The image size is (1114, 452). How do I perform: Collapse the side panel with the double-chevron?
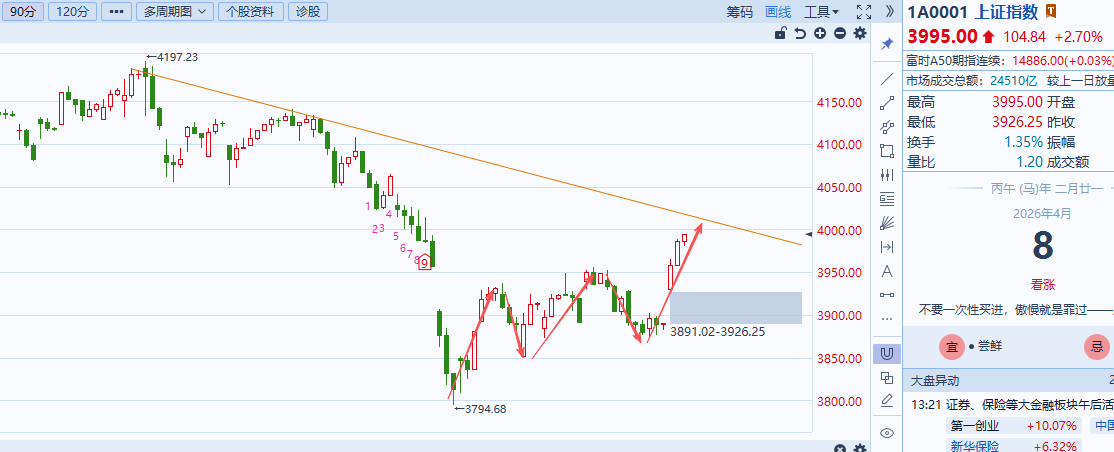pos(889,12)
